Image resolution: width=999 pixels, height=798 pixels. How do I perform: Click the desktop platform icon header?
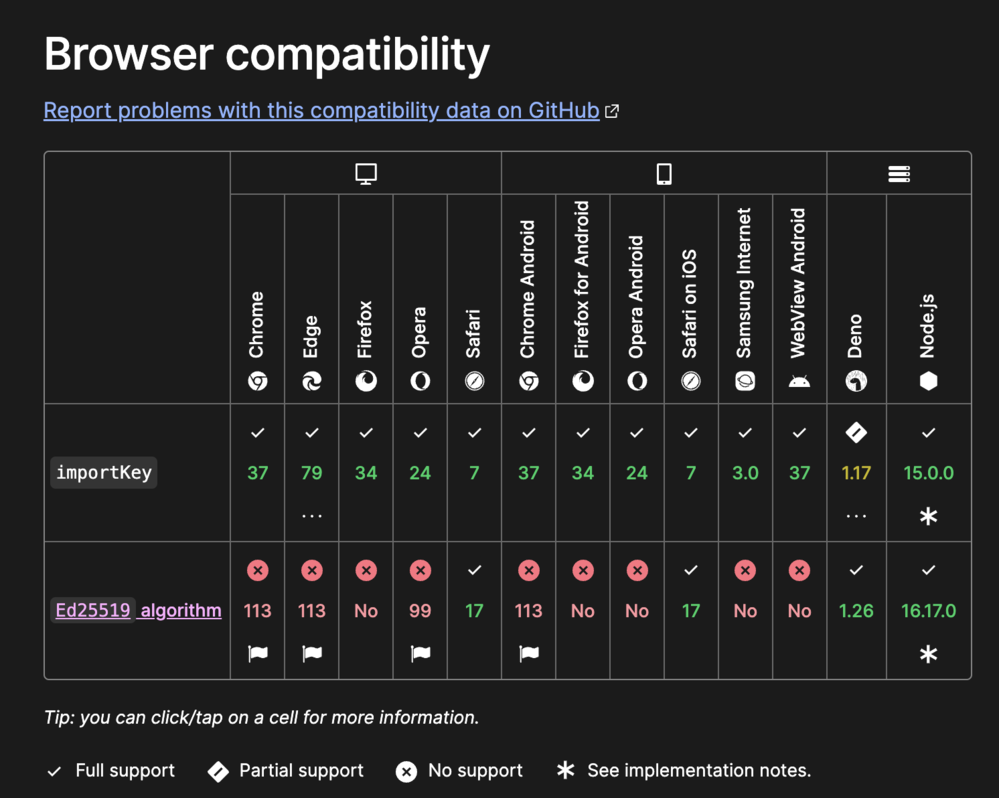366,174
